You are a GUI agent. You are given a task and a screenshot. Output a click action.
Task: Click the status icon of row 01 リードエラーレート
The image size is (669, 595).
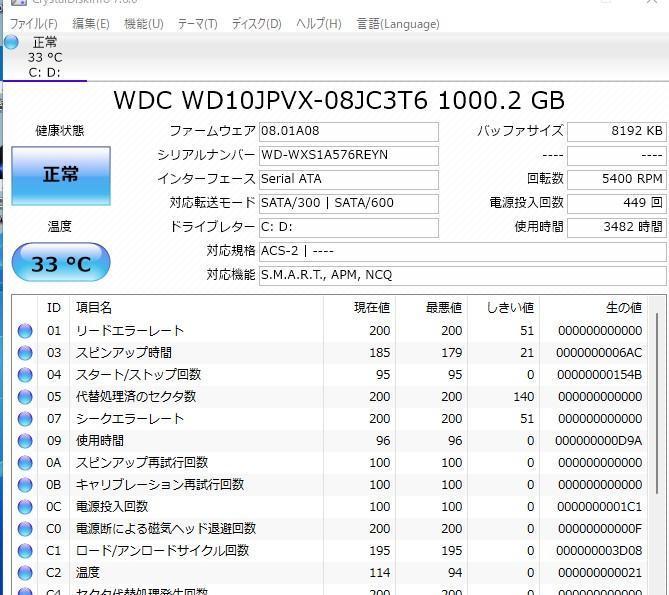pyautogui.click(x=25, y=331)
